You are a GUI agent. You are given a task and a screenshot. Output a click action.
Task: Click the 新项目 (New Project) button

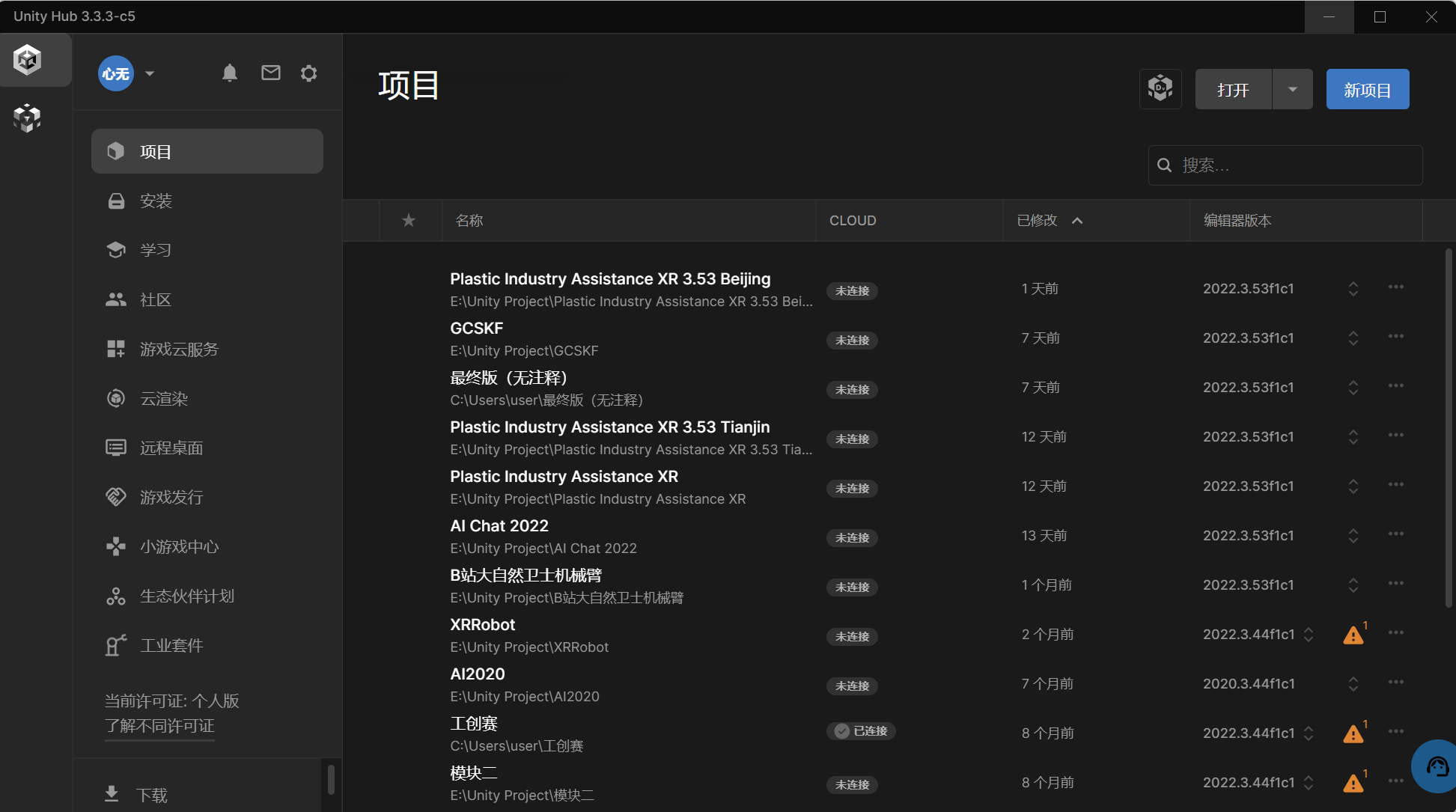pyautogui.click(x=1367, y=90)
